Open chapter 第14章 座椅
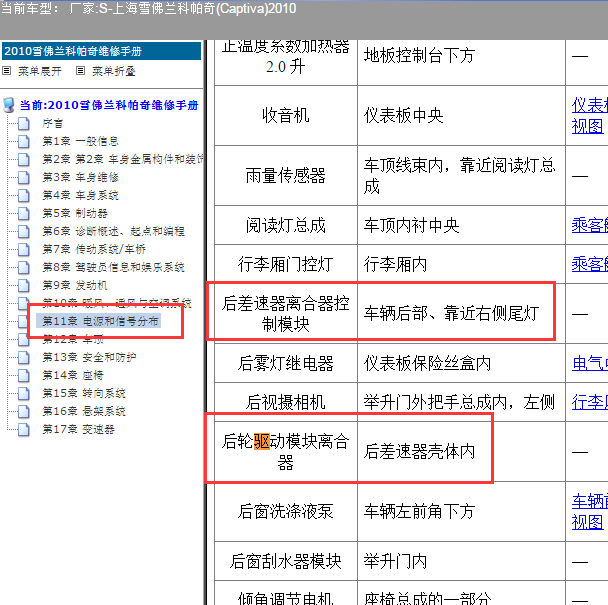 coord(73,375)
